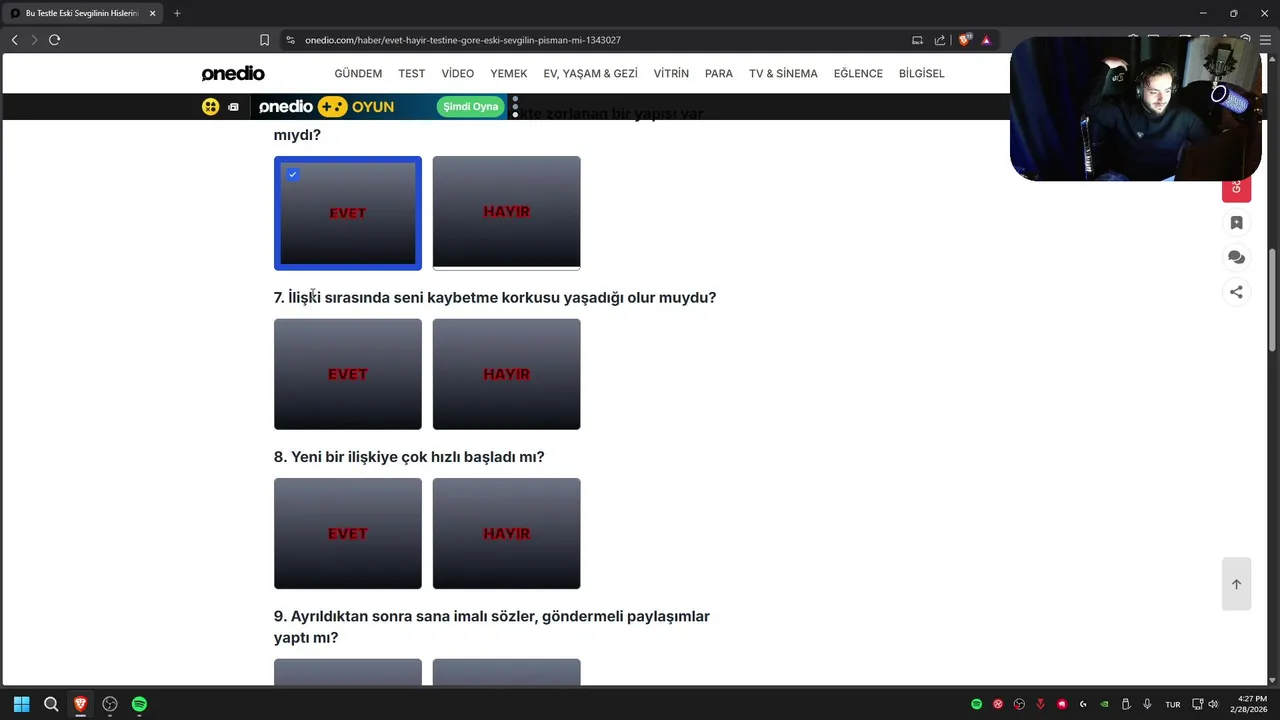Click question 9 text about imalı sözler

point(492,627)
